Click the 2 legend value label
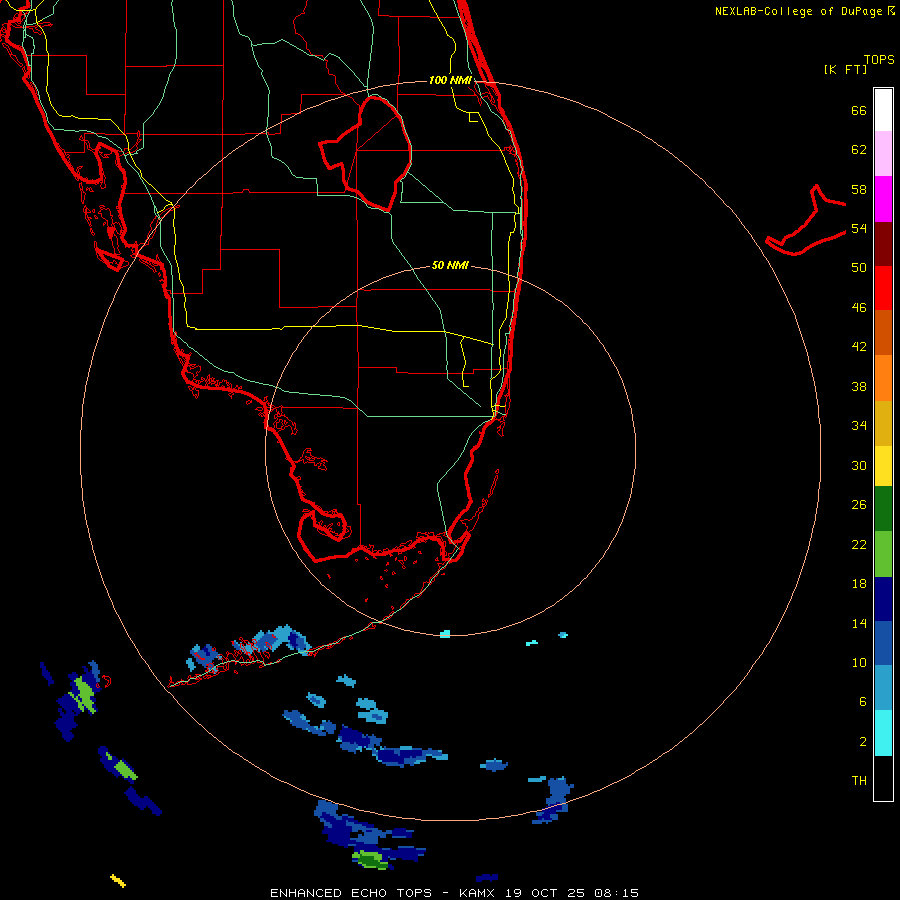The image size is (900, 900). pos(863,742)
